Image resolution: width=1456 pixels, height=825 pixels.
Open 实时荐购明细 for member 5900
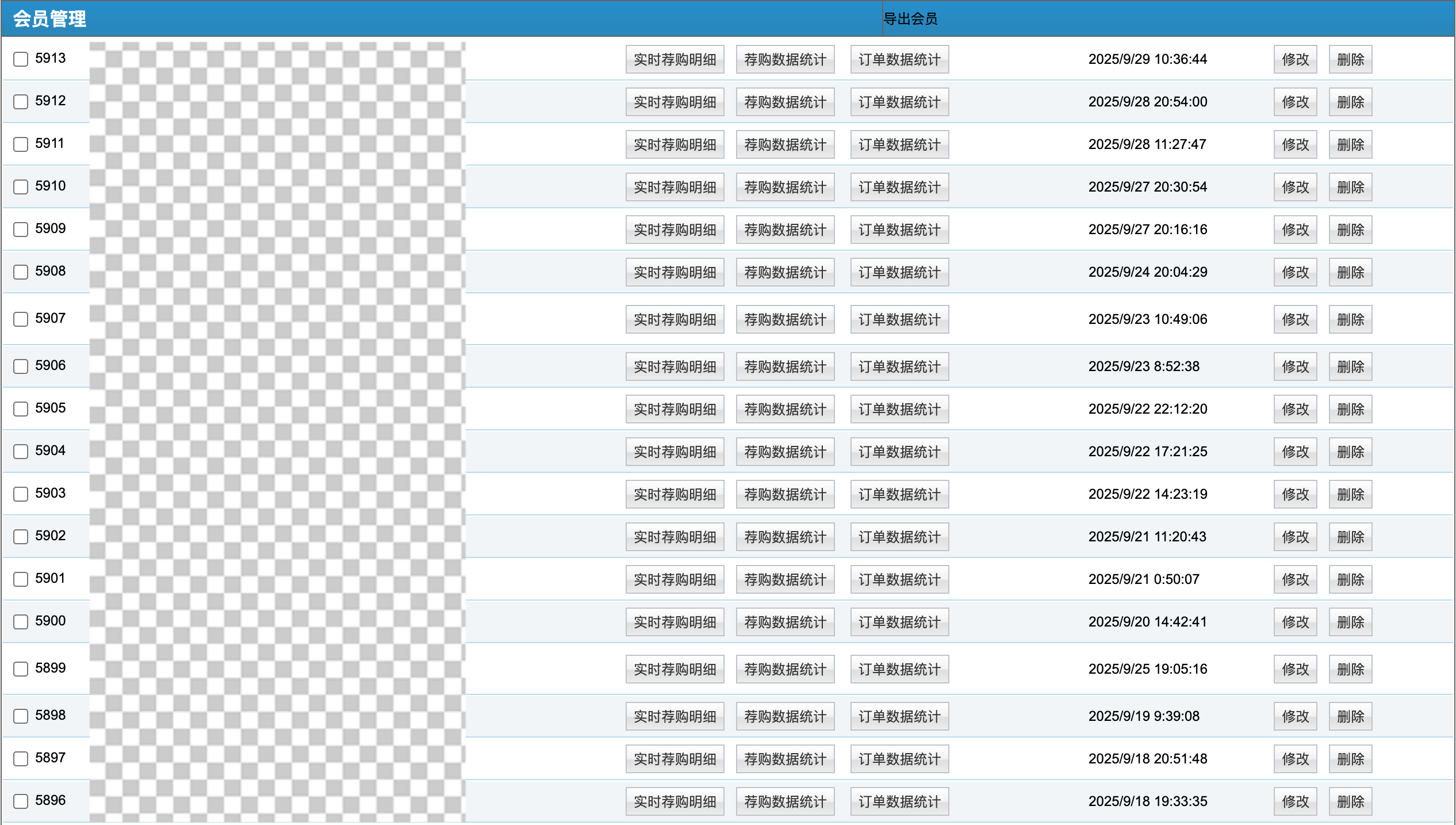pyautogui.click(x=675, y=622)
